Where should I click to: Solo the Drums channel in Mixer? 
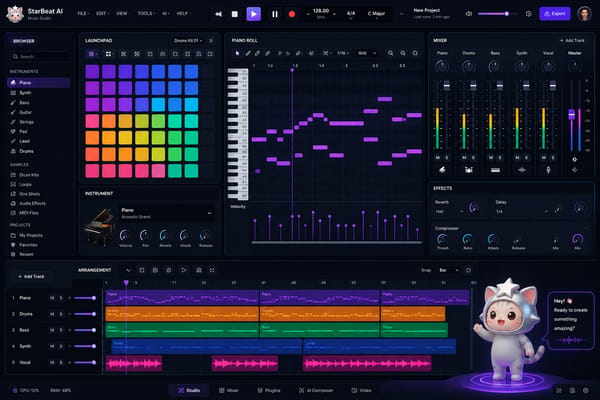click(473, 158)
